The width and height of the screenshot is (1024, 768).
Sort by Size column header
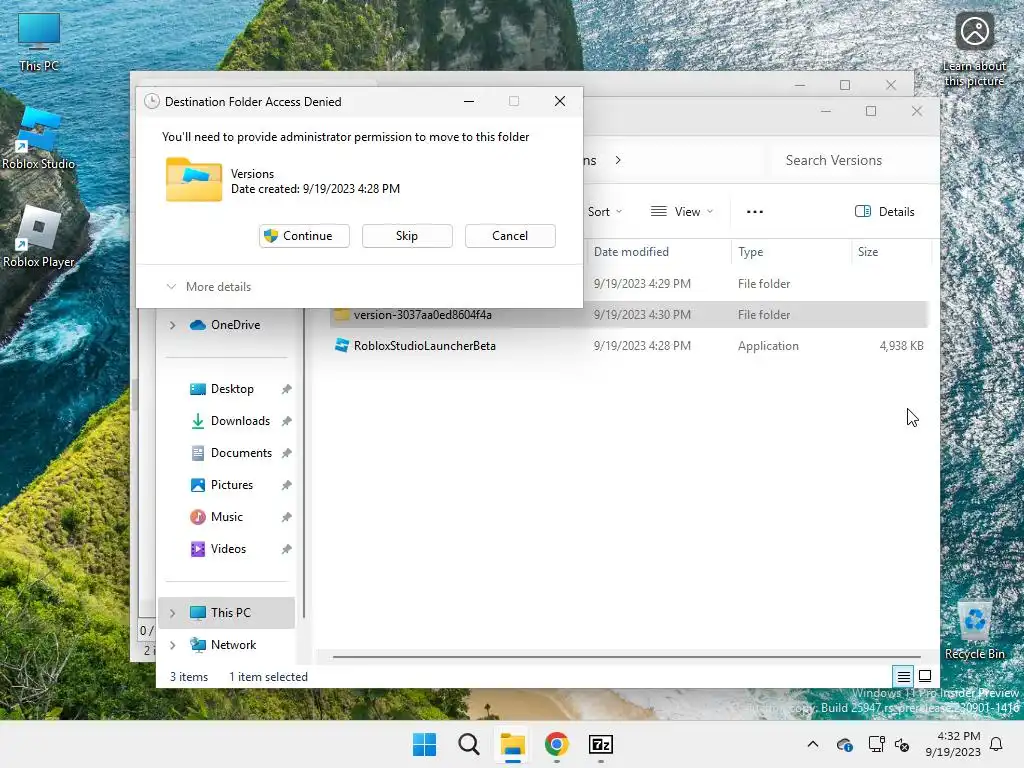pyautogui.click(x=890, y=252)
